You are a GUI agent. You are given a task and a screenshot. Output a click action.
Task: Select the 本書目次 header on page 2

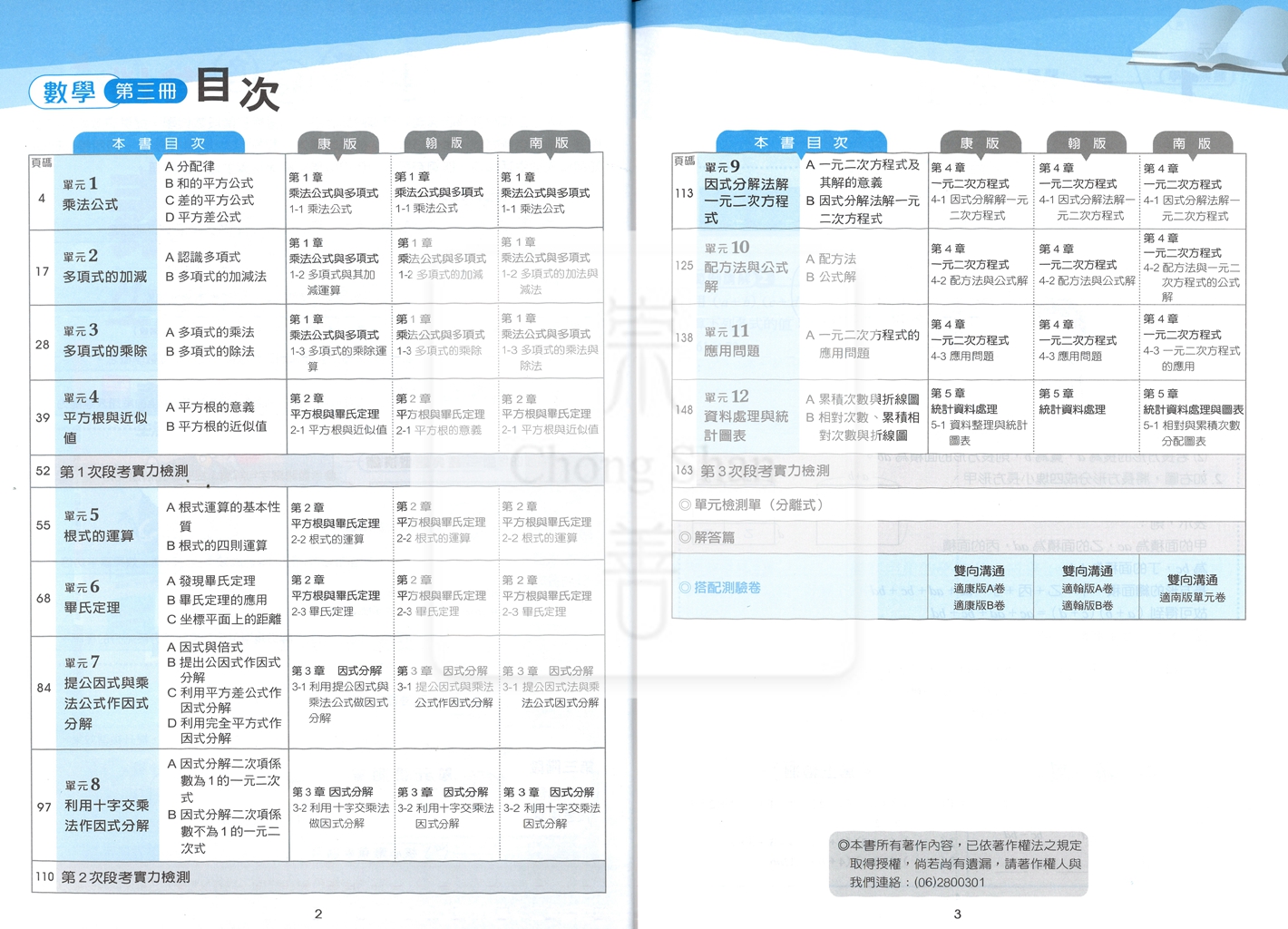[159, 143]
